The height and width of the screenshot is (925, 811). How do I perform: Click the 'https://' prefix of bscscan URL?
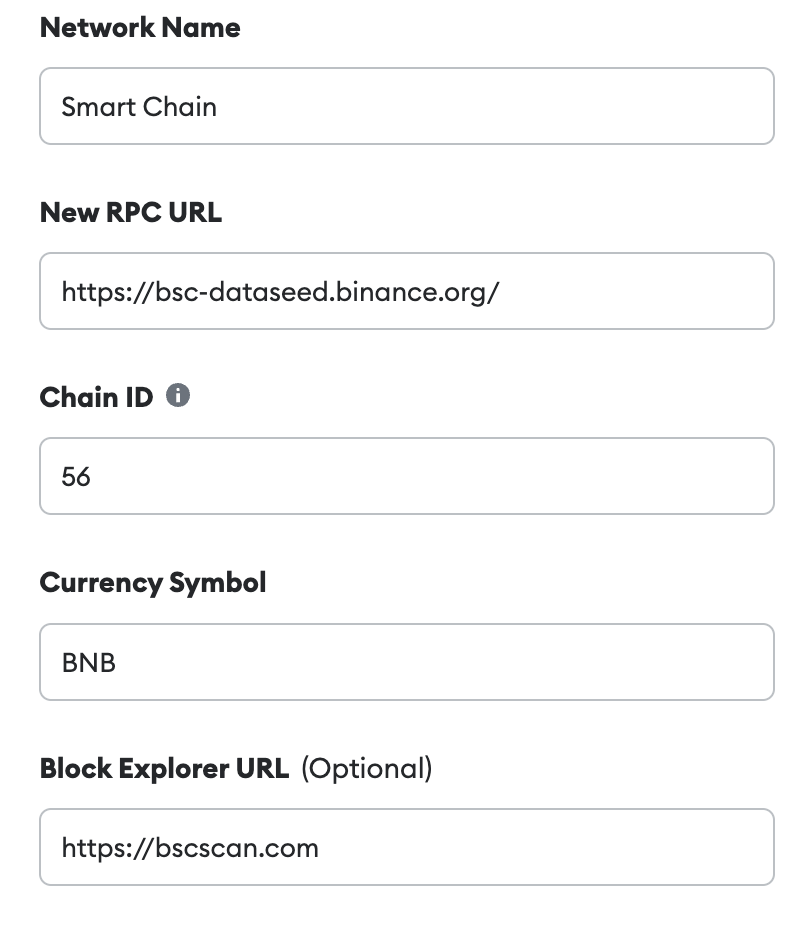click(108, 848)
